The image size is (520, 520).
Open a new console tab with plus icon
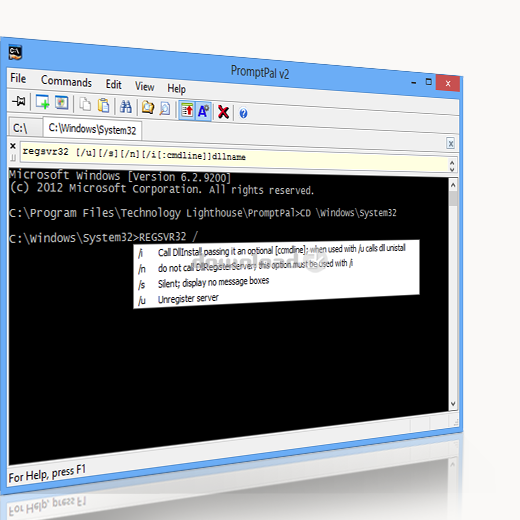[42, 102]
